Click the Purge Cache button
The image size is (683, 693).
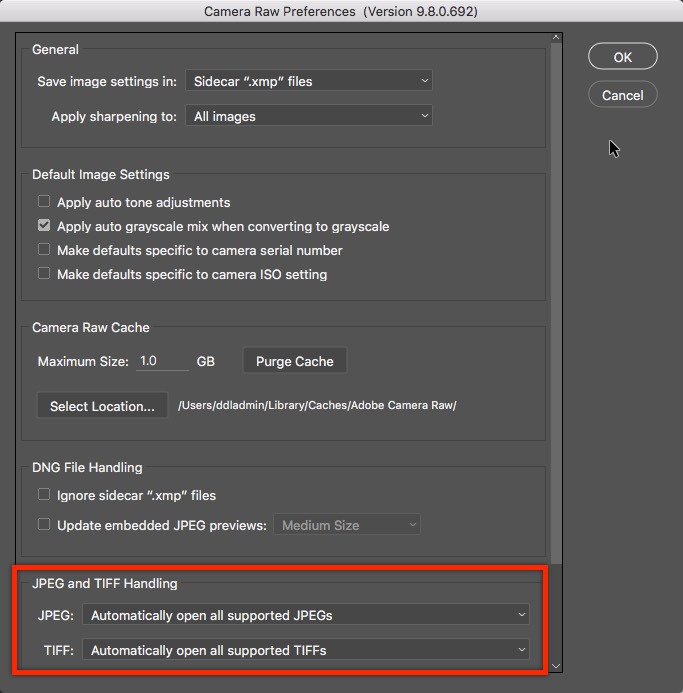295,361
